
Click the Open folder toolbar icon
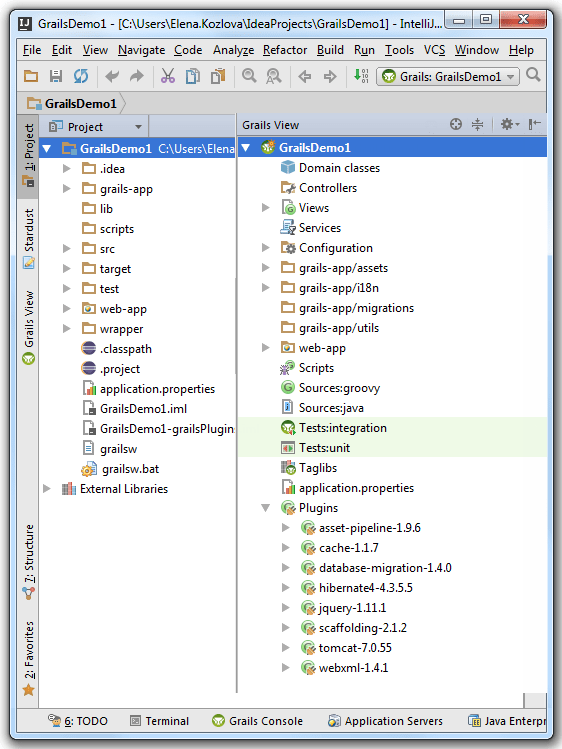[x=31, y=76]
